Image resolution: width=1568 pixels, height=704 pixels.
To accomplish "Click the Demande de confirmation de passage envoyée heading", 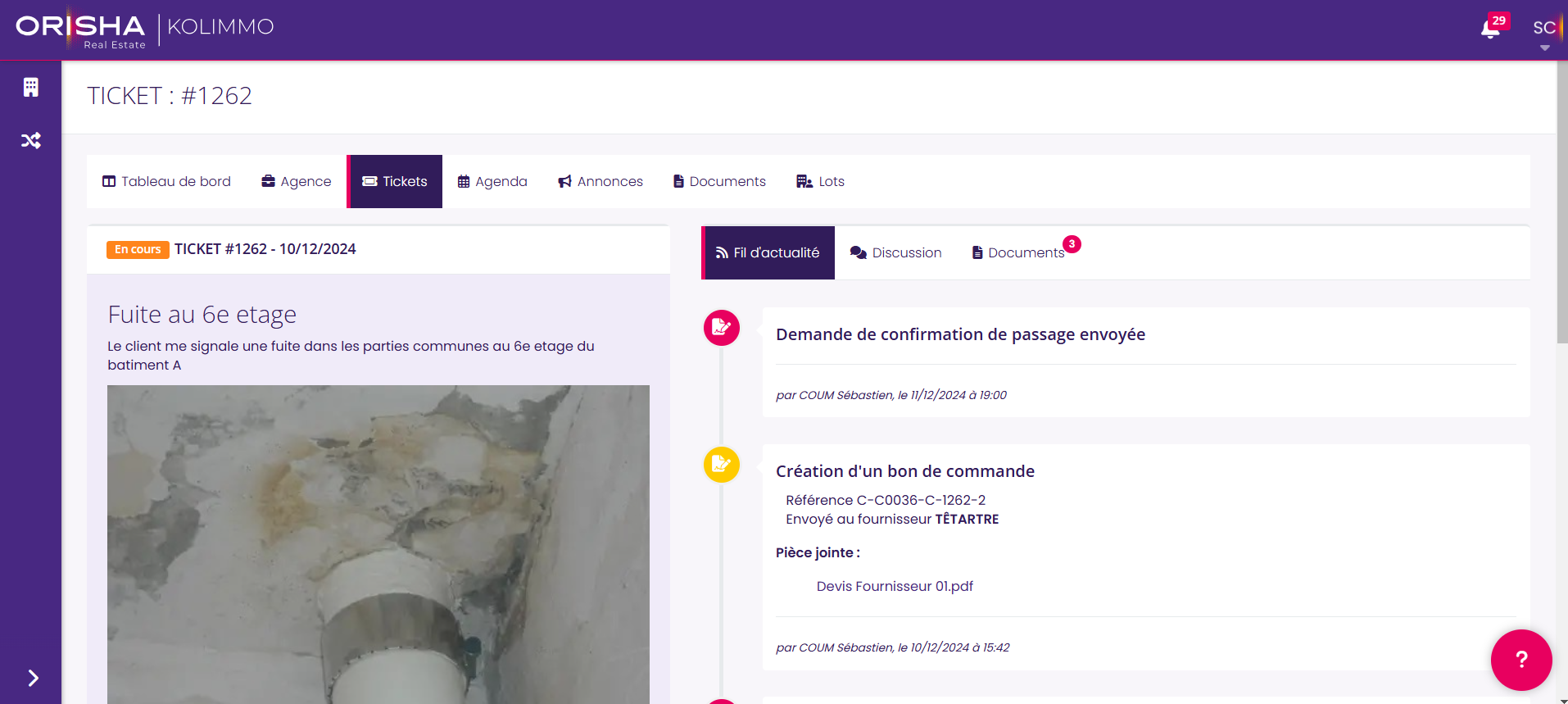I will [960, 334].
